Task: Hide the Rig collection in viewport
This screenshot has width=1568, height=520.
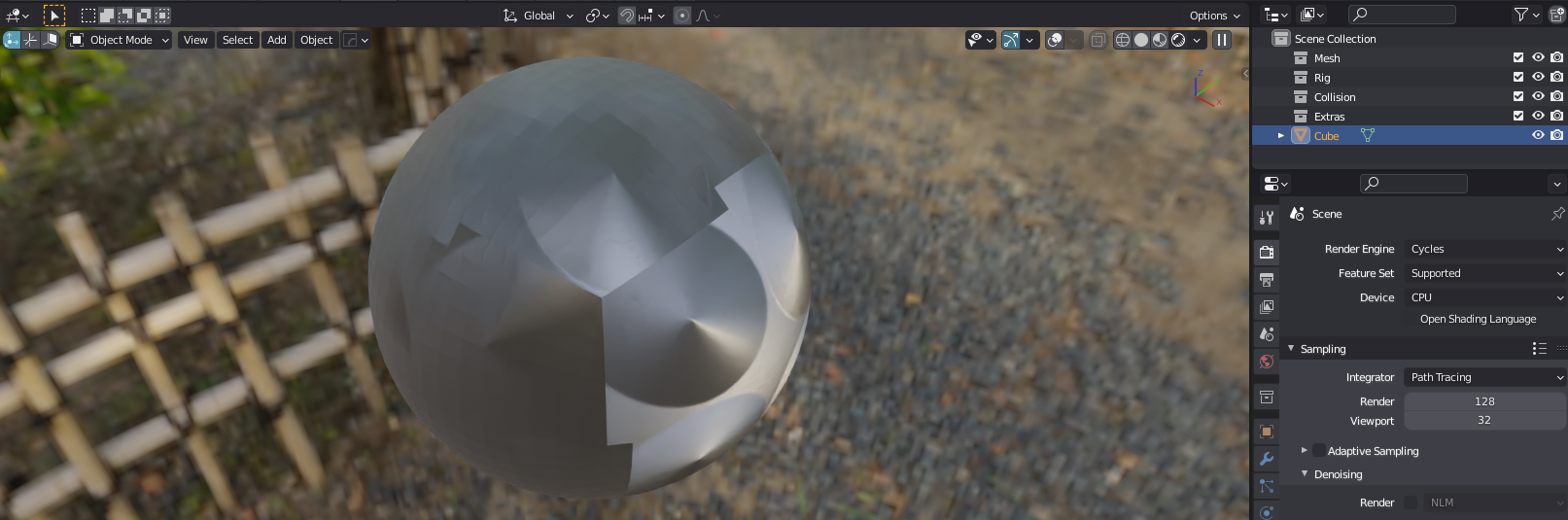Action: point(1538,78)
